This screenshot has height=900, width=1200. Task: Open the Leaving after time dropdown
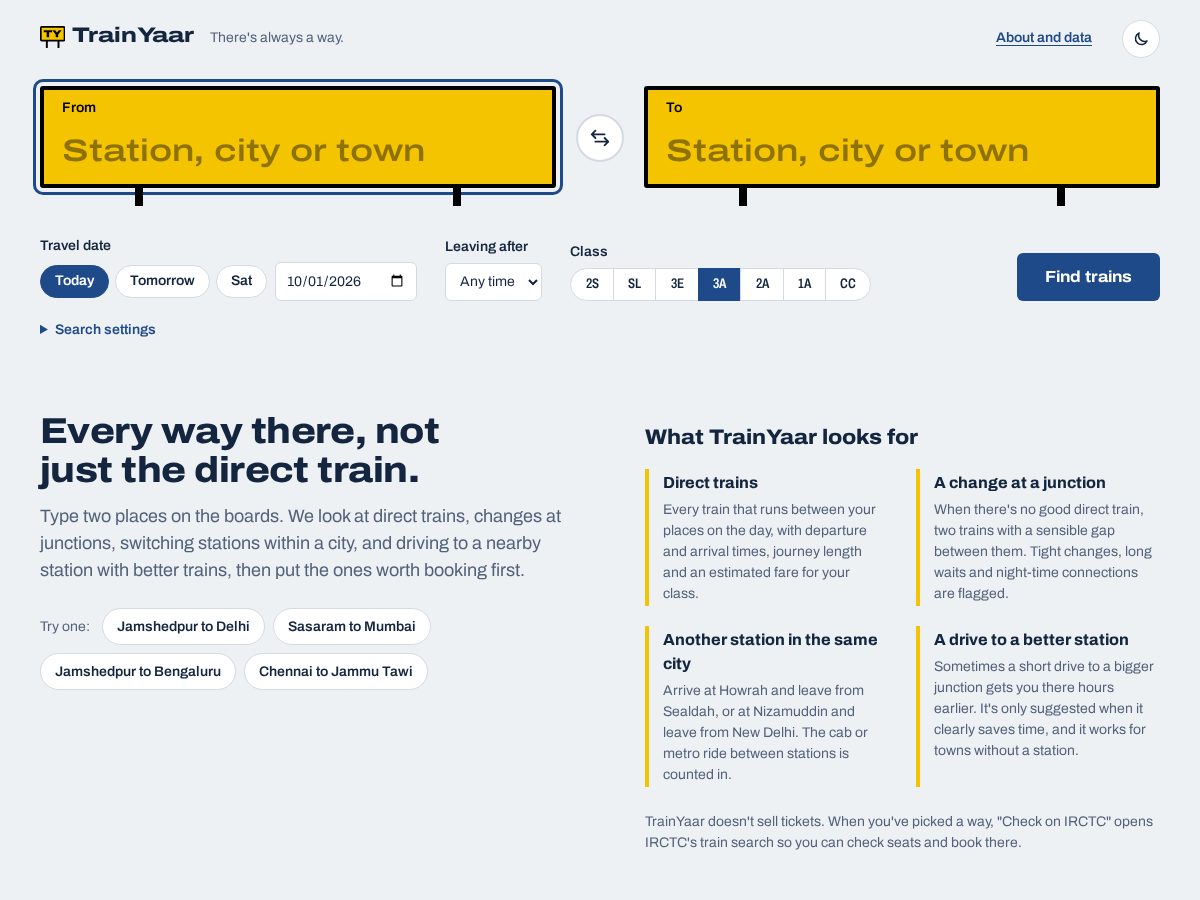click(x=493, y=282)
